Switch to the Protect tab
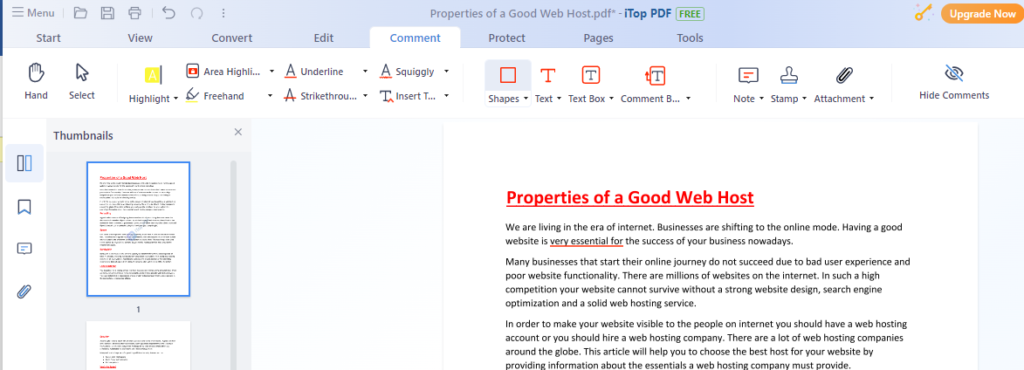1024x370 pixels. coord(507,38)
